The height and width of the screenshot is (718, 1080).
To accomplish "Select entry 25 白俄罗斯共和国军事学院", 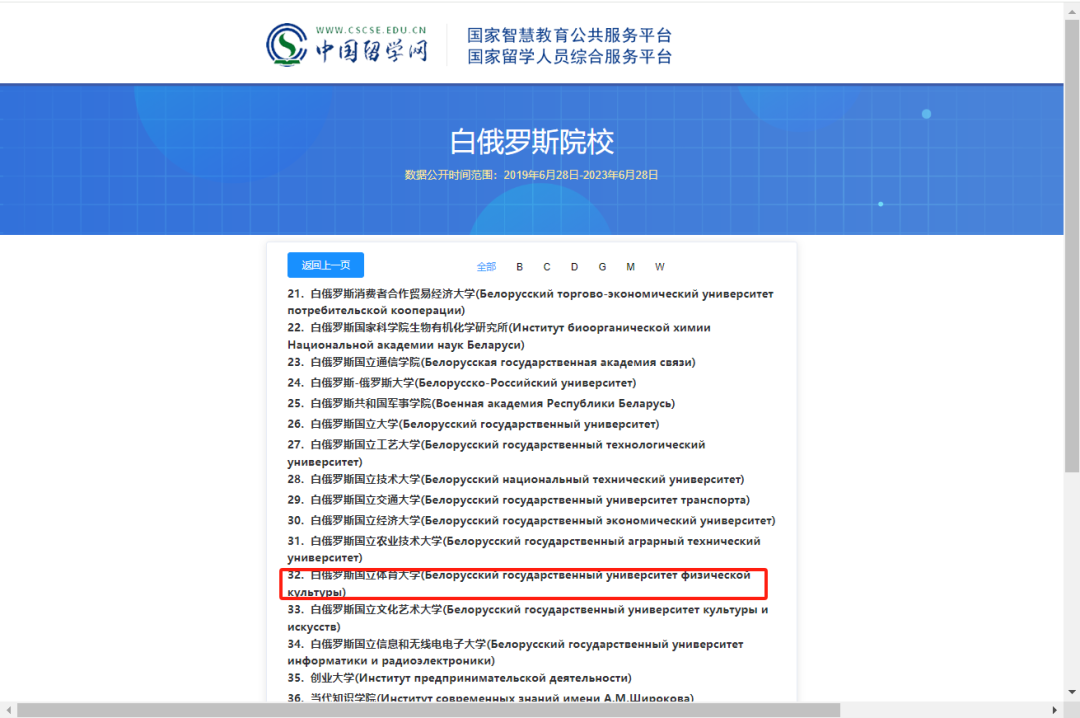I will 481,404.
